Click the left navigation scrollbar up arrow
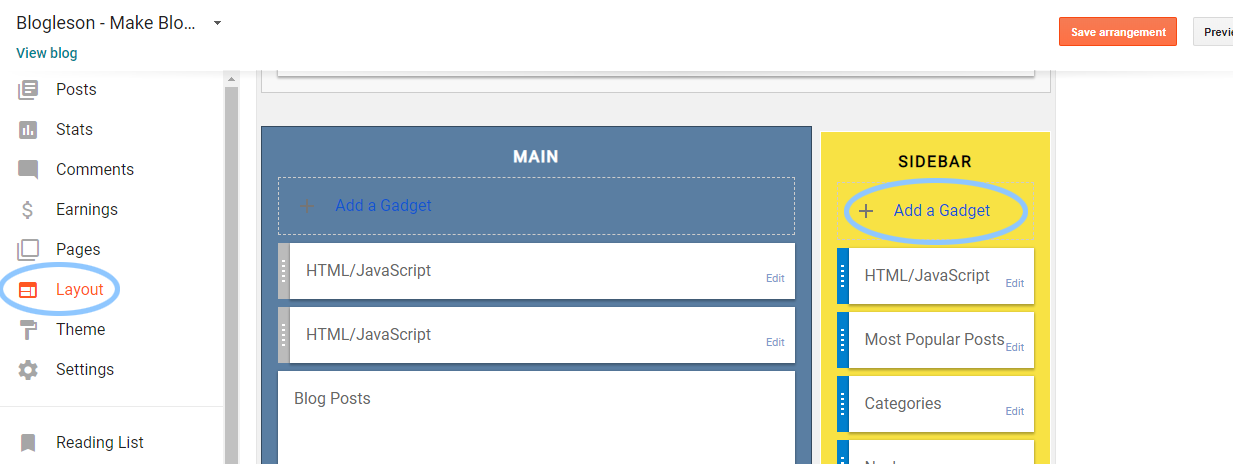The height and width of the screenshot is (464, 1233). point(231,79)
